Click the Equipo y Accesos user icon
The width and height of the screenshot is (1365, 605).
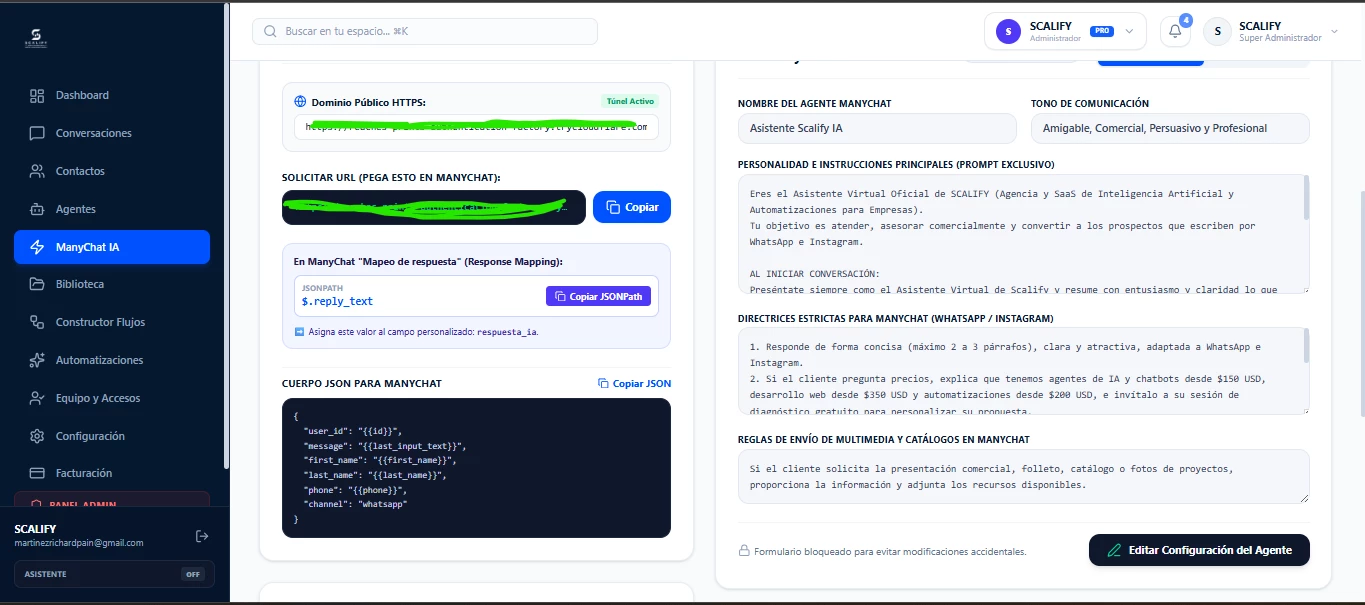pos(37,398)
